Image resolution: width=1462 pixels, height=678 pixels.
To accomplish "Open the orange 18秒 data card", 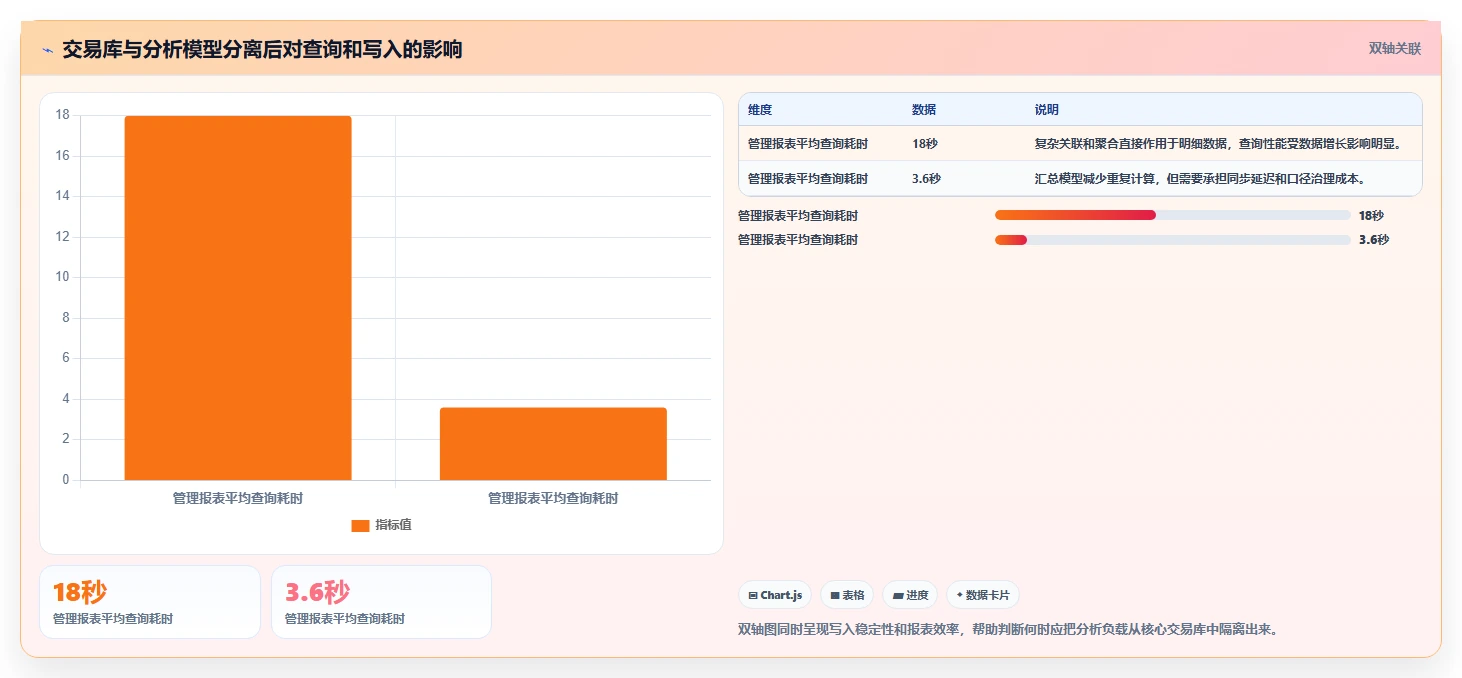I will [150, 602].
